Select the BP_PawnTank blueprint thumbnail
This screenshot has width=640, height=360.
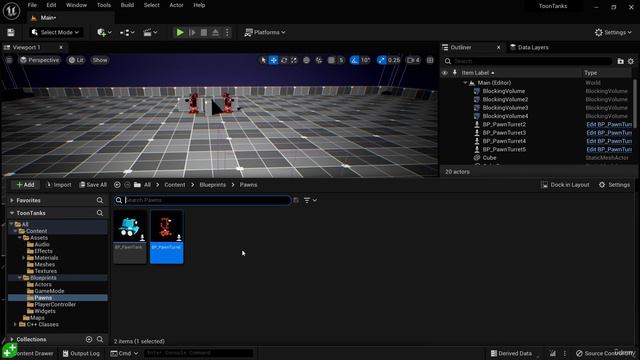[130, 237]
